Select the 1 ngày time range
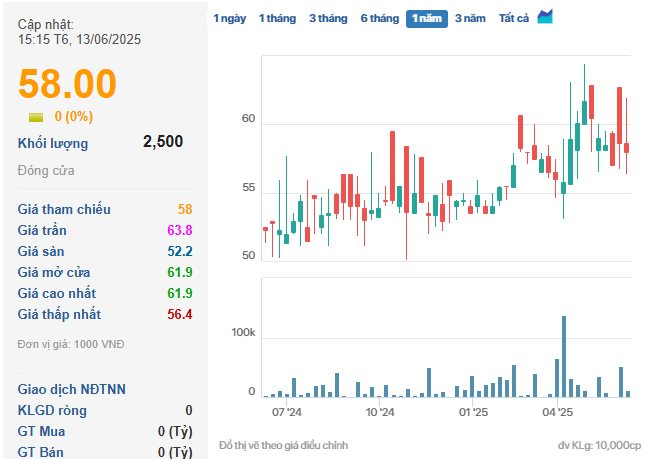The height and width of the screenshot is (459, 667). (x=228, y=18)
